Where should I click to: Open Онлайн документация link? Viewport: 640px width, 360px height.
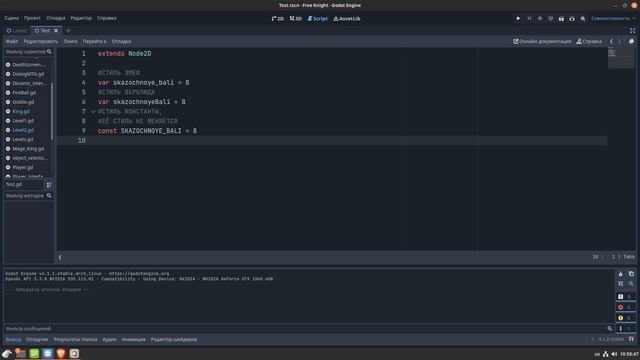tap(542, 41)
